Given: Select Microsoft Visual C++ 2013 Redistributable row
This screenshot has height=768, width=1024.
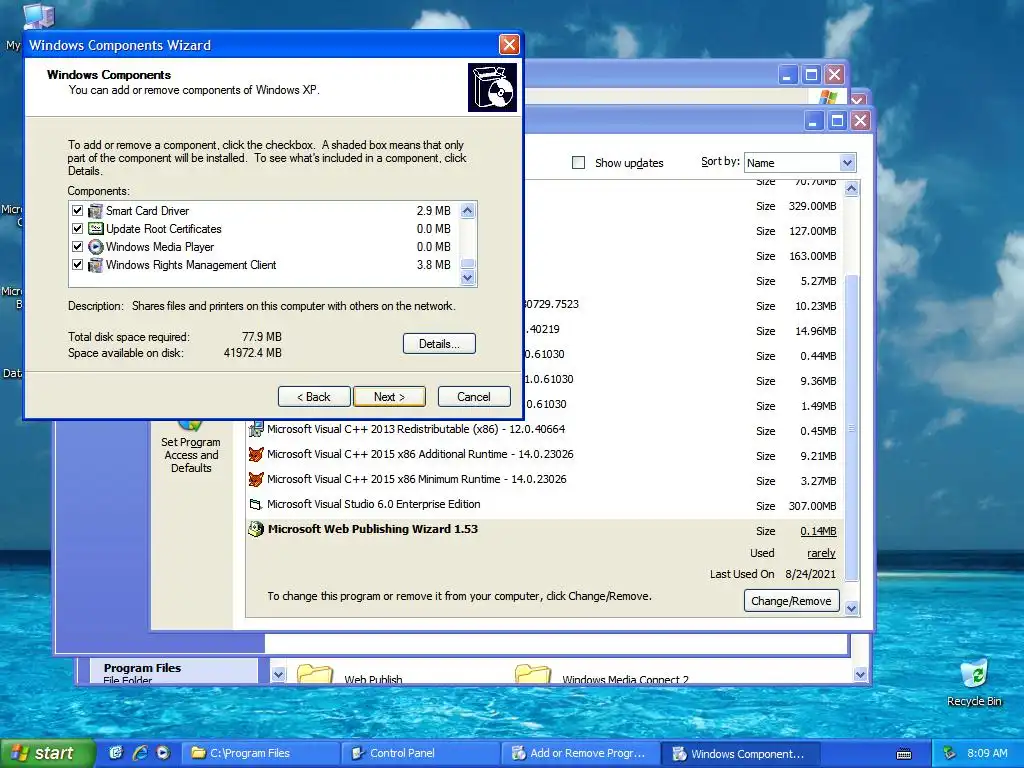Looking at the screenshot, I should pos(545,430).
